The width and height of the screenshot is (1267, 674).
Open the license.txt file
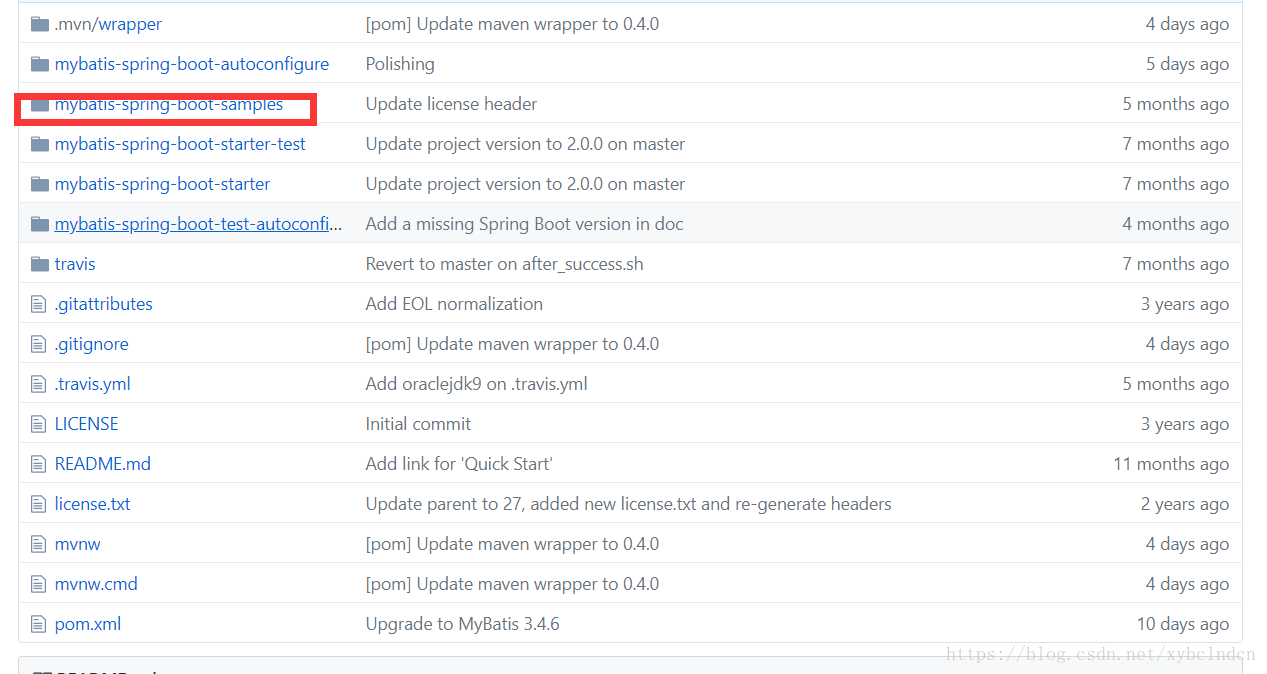(93, 504)
